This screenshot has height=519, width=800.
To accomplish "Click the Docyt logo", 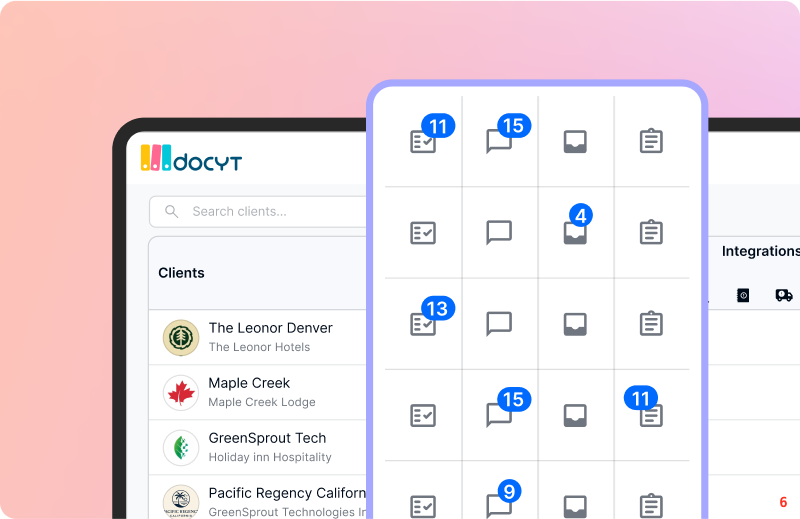I will [x=191, y=158].
